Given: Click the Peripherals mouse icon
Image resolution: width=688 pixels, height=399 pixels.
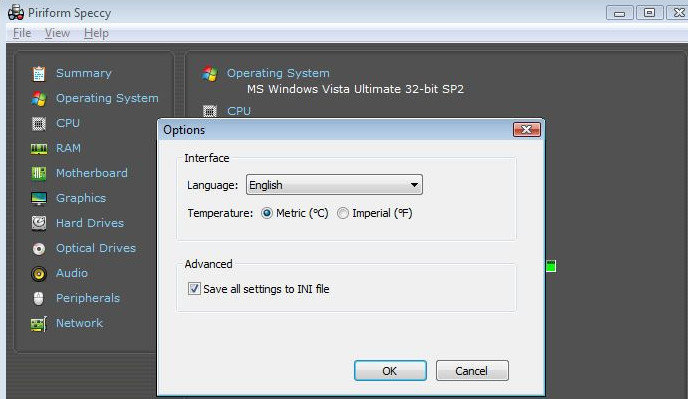Looking at the screenshot, I should pos(39,298).
